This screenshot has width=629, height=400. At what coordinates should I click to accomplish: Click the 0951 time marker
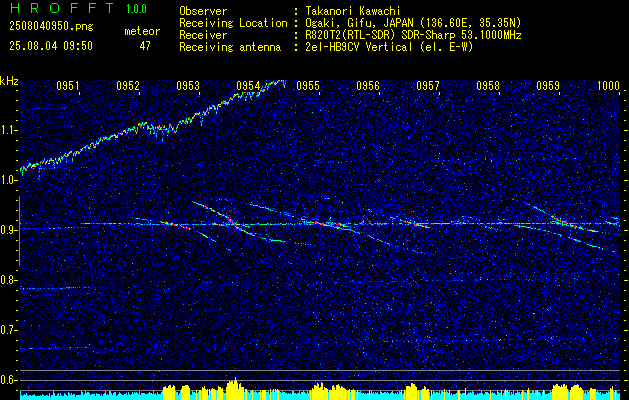[x=67, y=86]
